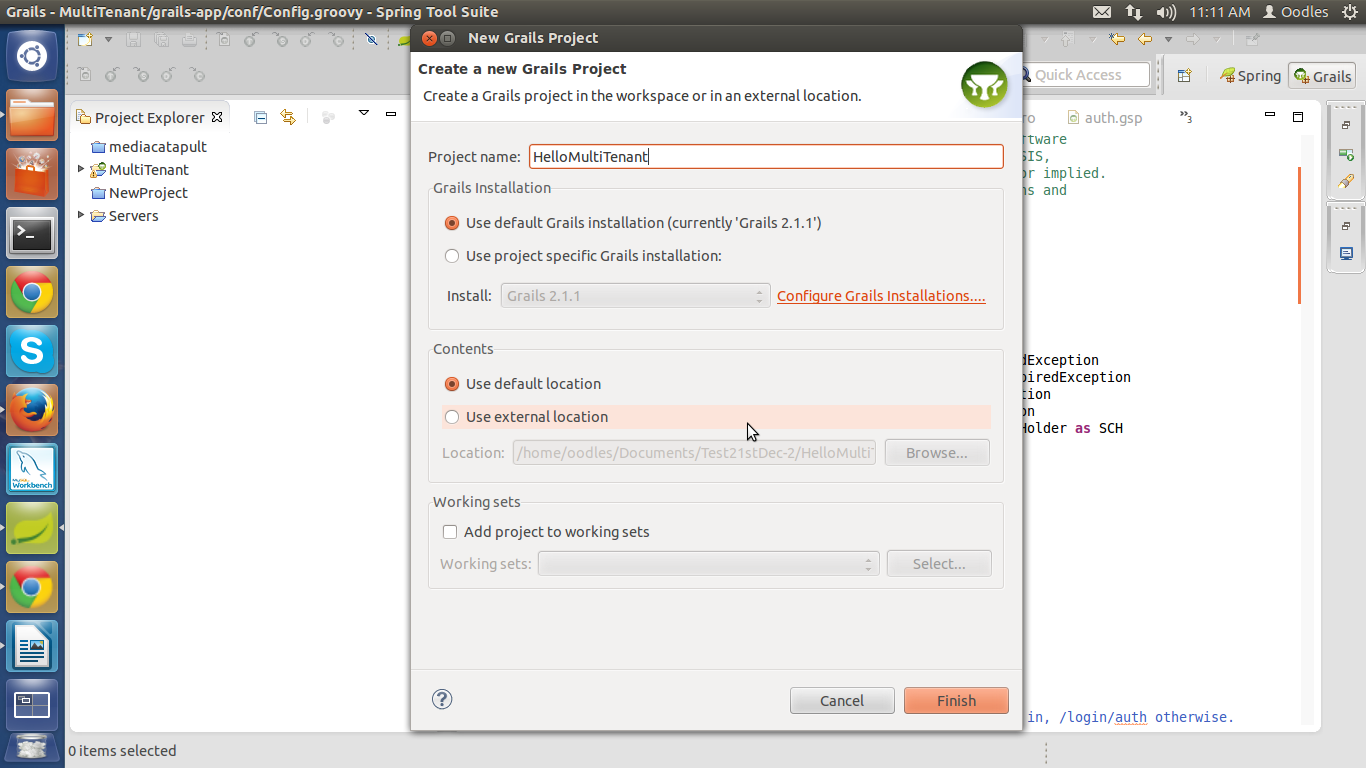This screenshot has height=768, width=1366.
Task: Open the Working sets combo box
Action: click(x=708, y=563)
